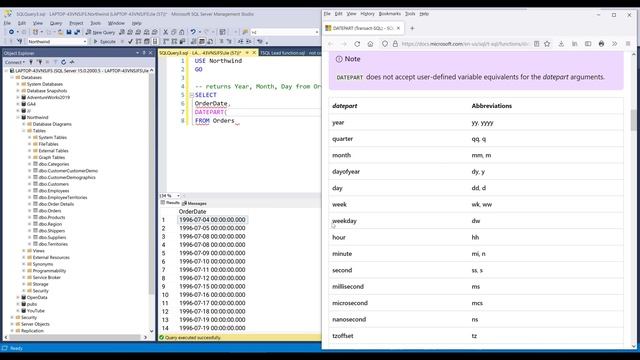This screenshot has height=360, width=640.
Task: Click the Firefox address bar URL
Action: coord(465,44)
